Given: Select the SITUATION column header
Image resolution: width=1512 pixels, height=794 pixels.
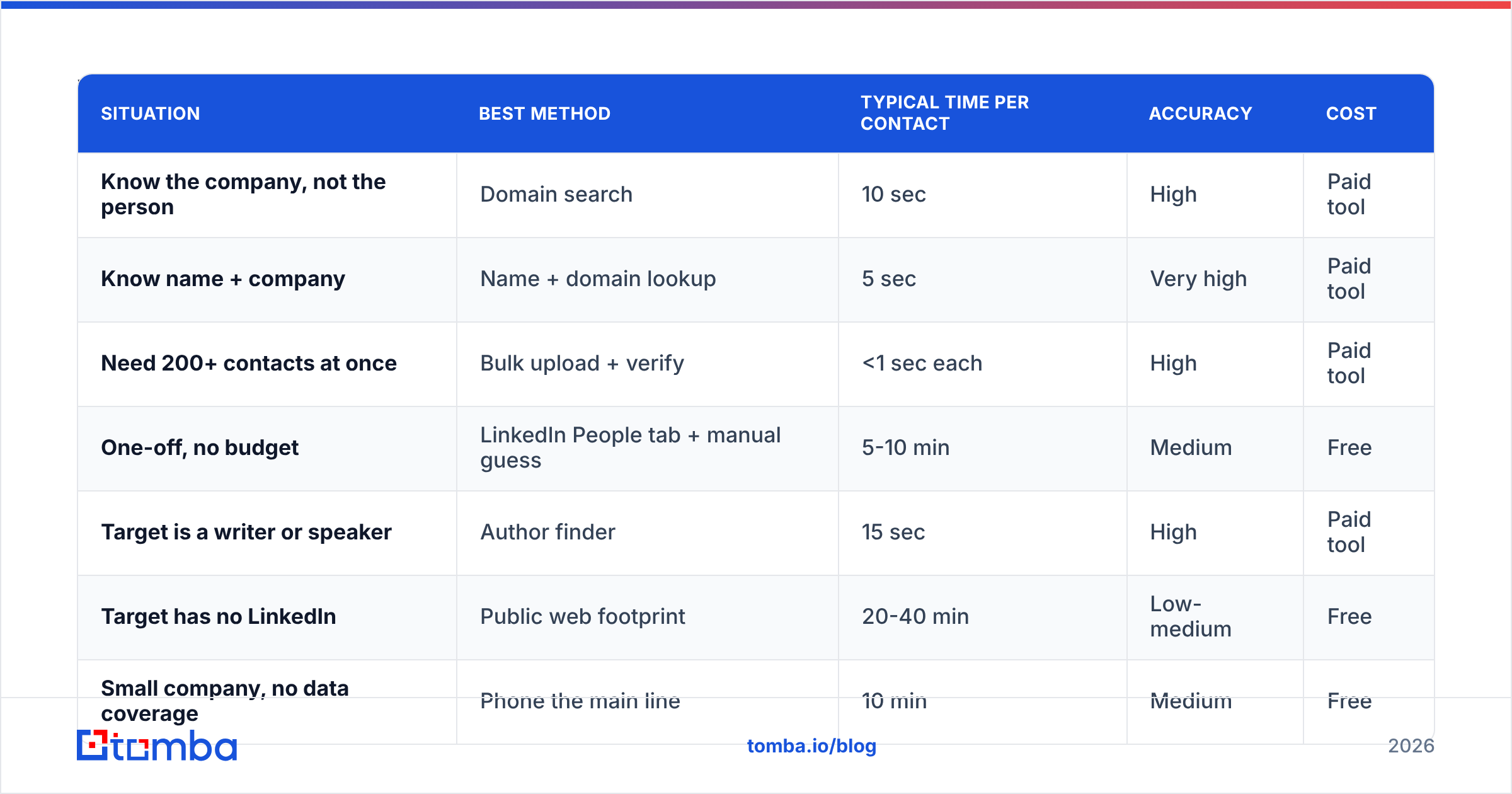Looking at the screenshot, I should tap(151, 113).
